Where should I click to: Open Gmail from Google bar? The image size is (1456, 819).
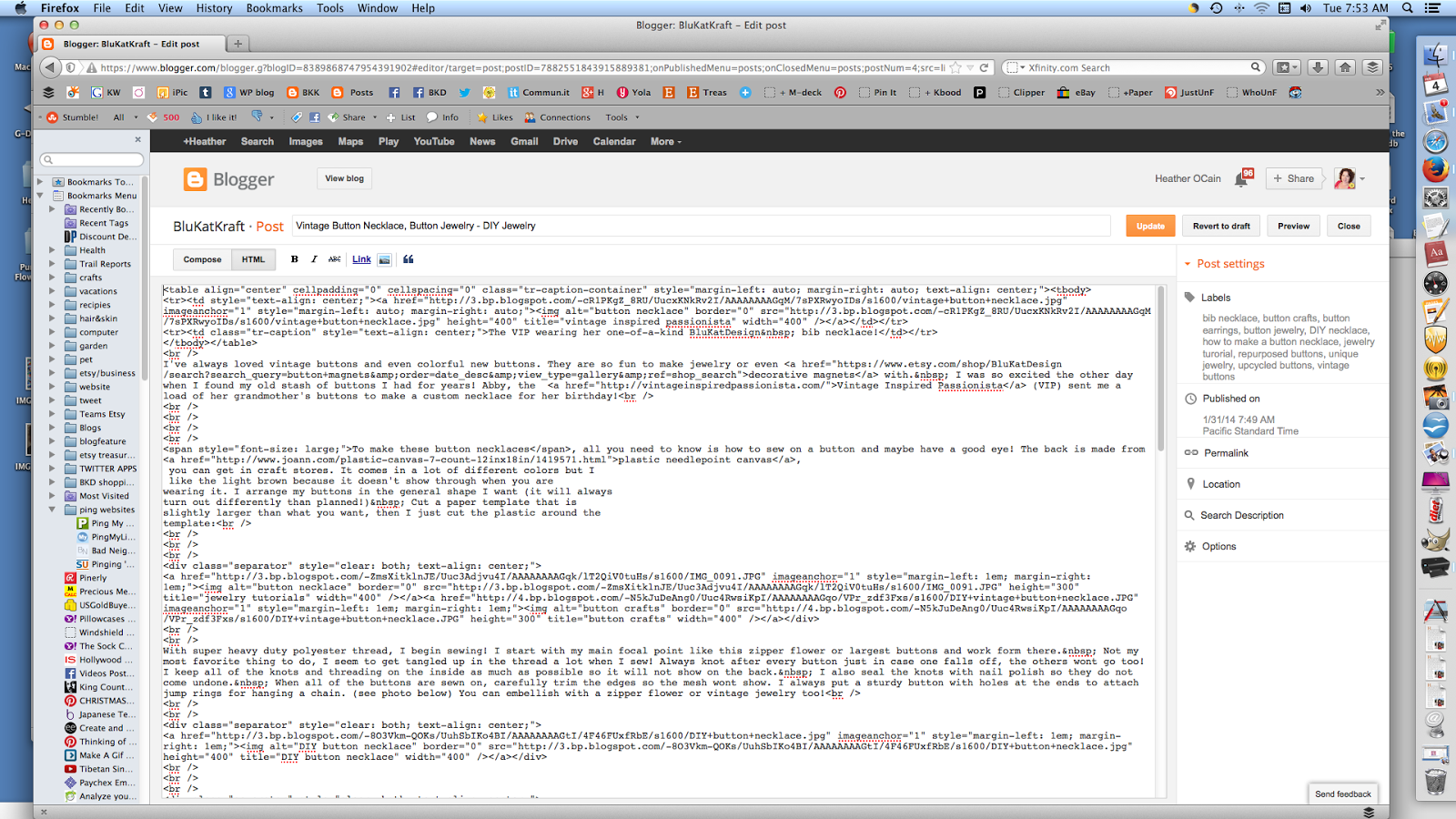pyautogui.click(x=524, y=142)
